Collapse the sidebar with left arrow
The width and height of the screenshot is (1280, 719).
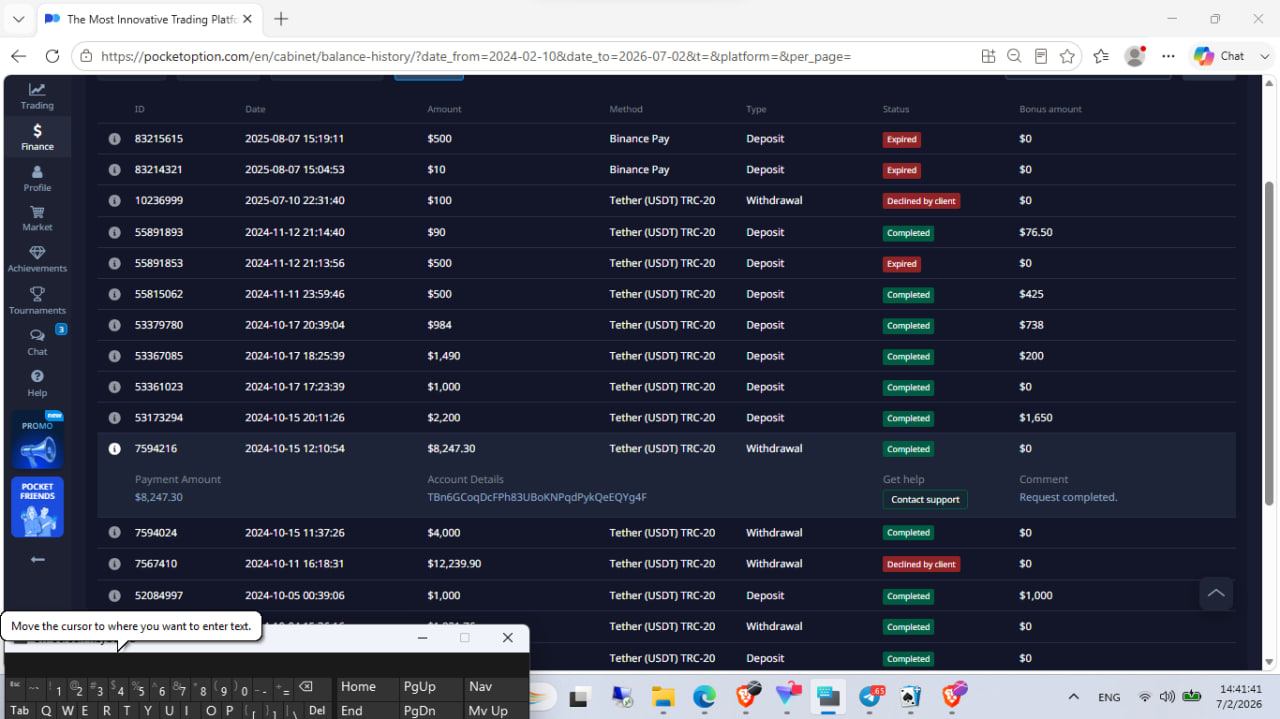point(37,559)
